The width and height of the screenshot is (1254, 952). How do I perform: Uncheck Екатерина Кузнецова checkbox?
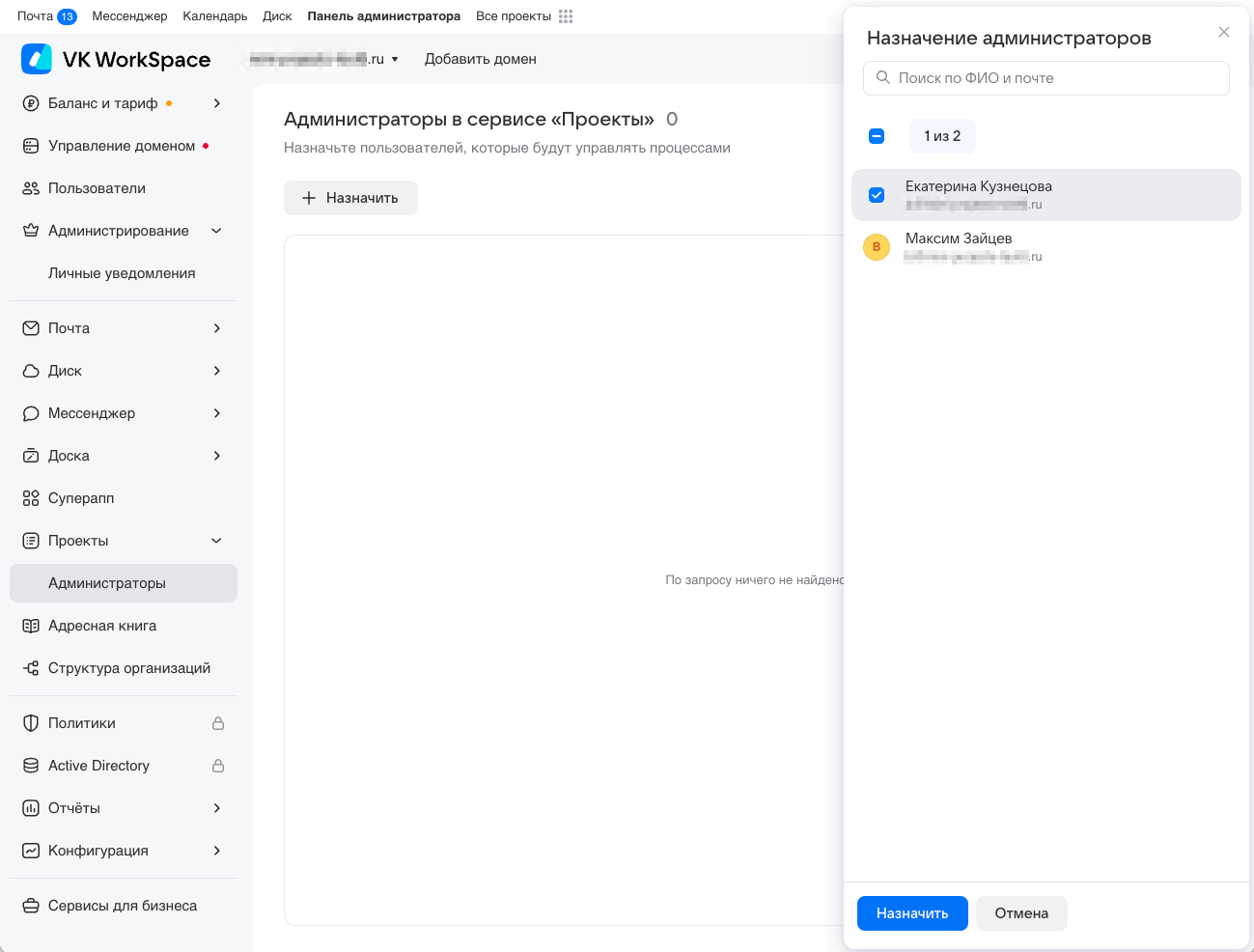tap(877, 195)
